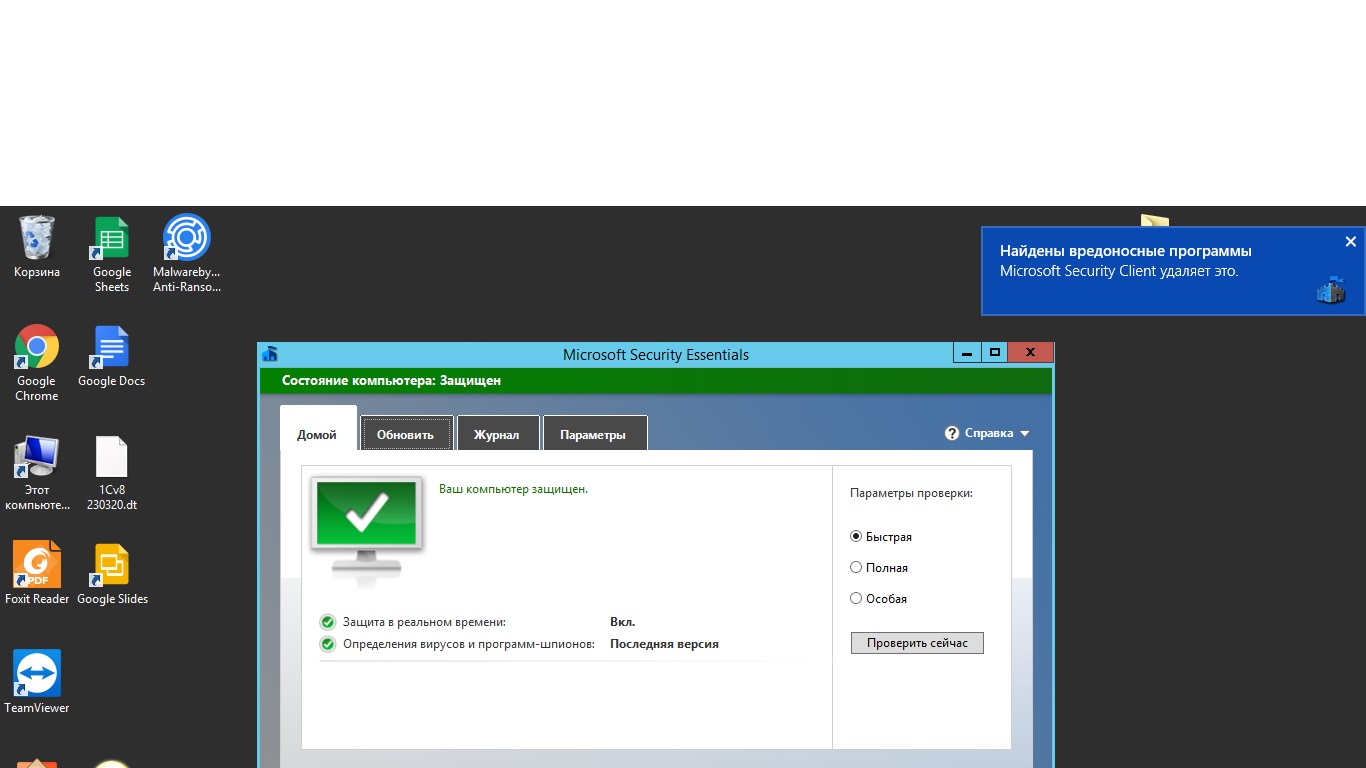Click the Проверить сейчас button
1366x768 pixels.
tap(917, 643)
